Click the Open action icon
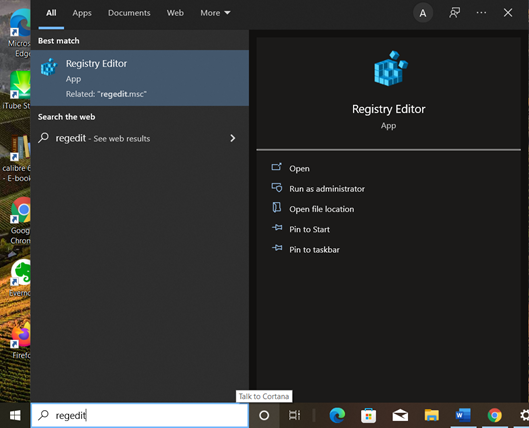The height and width of the screenshot is (428, 529). pyautogui.click(x=277, y=167)
